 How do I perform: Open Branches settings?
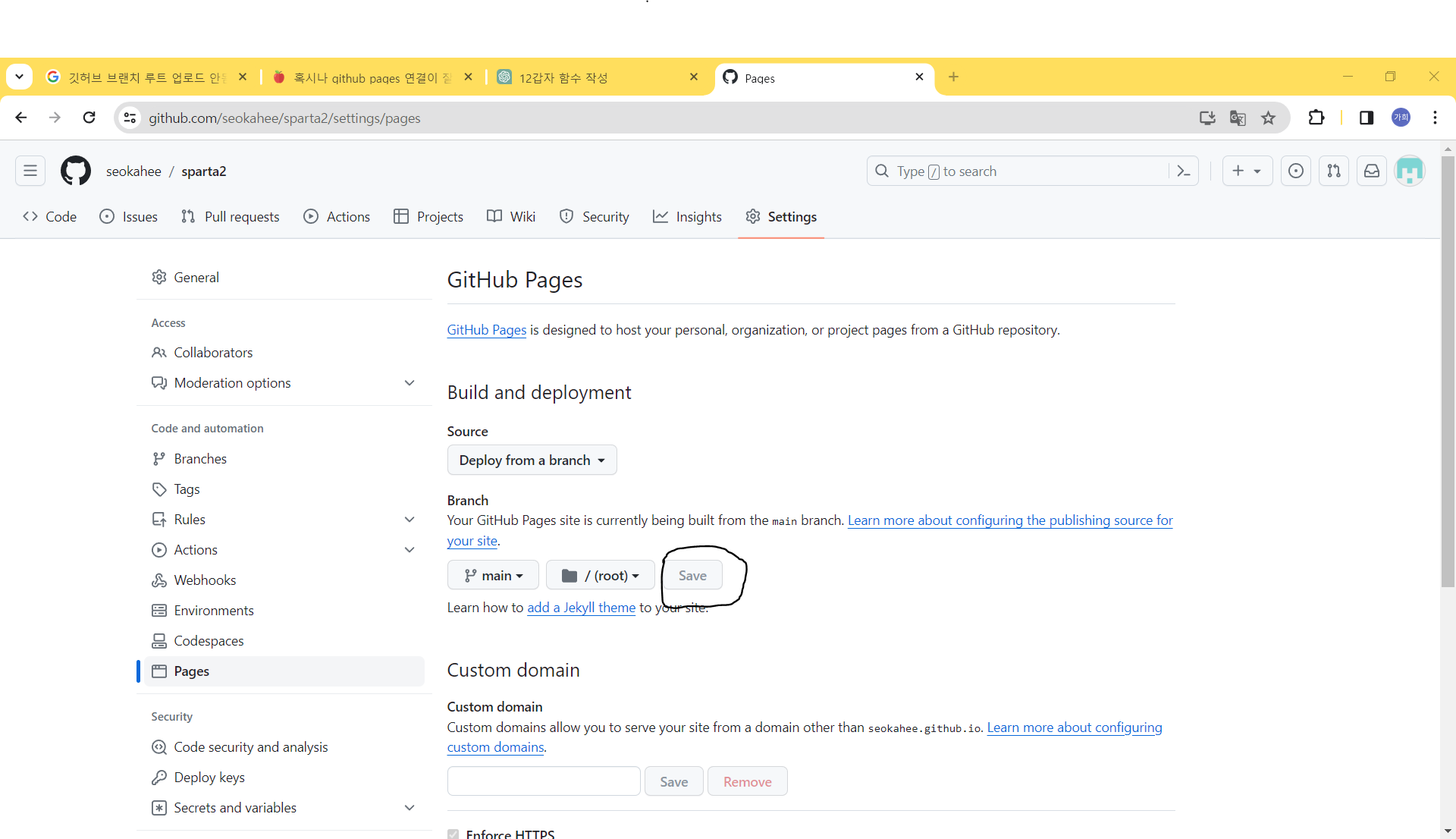[284, 459]
